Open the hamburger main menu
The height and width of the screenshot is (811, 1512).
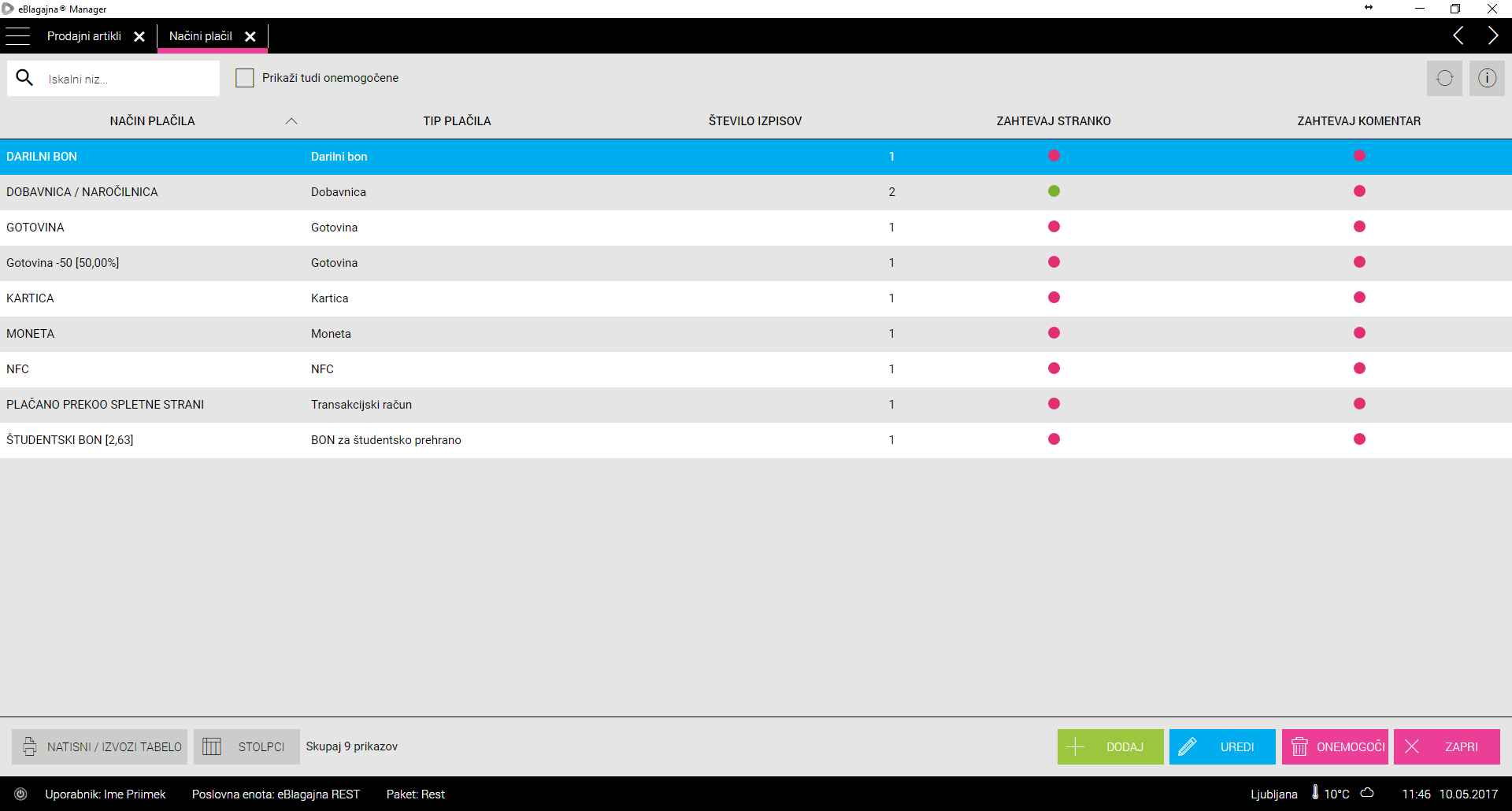pos(17,36)
